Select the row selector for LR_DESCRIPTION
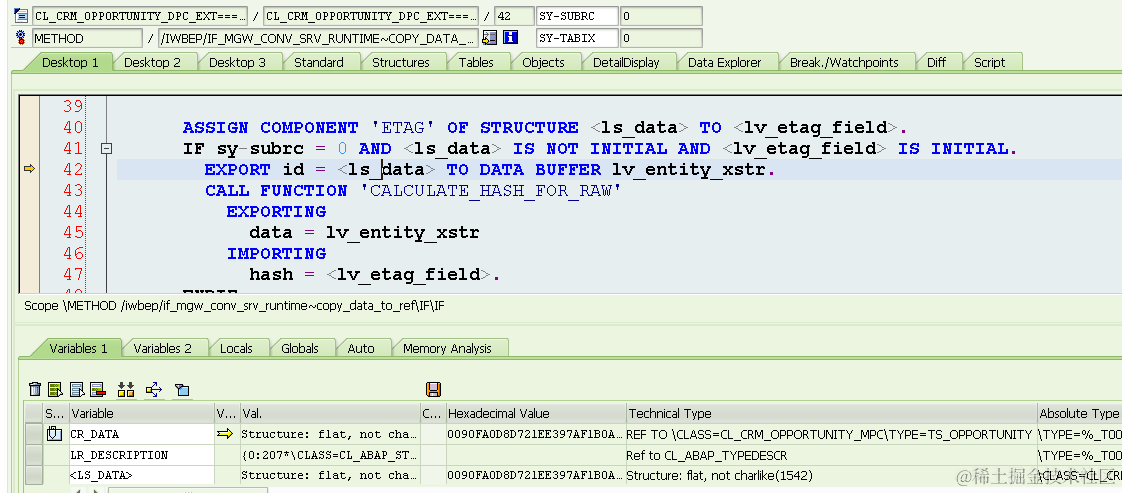The height and width of the screenshot is (493, 1122). (34, 455)
